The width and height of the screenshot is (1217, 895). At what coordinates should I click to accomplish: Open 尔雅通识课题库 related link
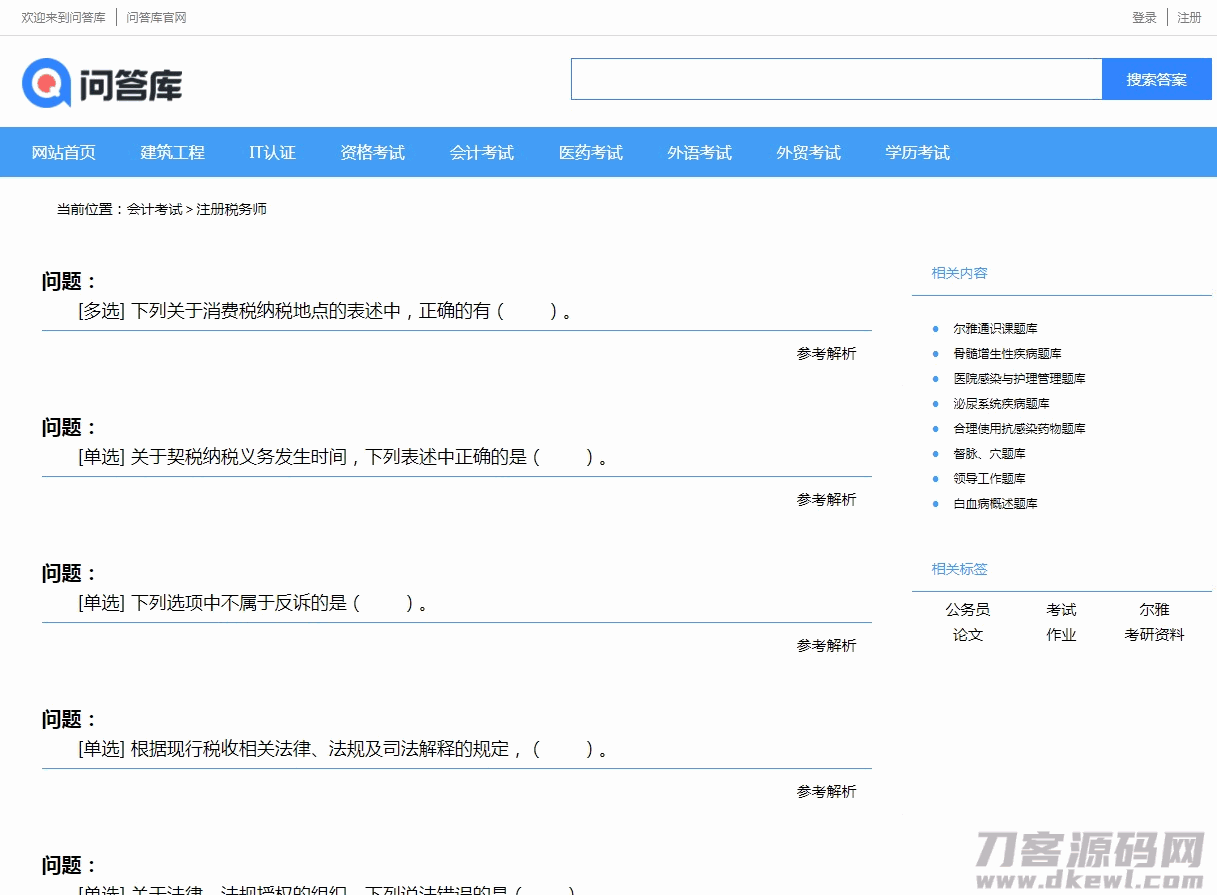point(995,329)
